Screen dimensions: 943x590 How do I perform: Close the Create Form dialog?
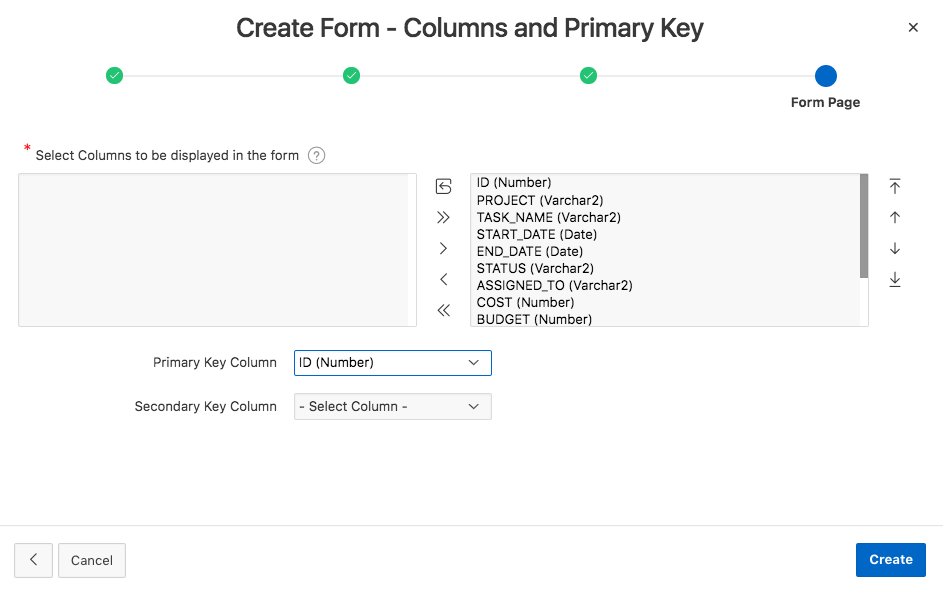pos(913,28)
